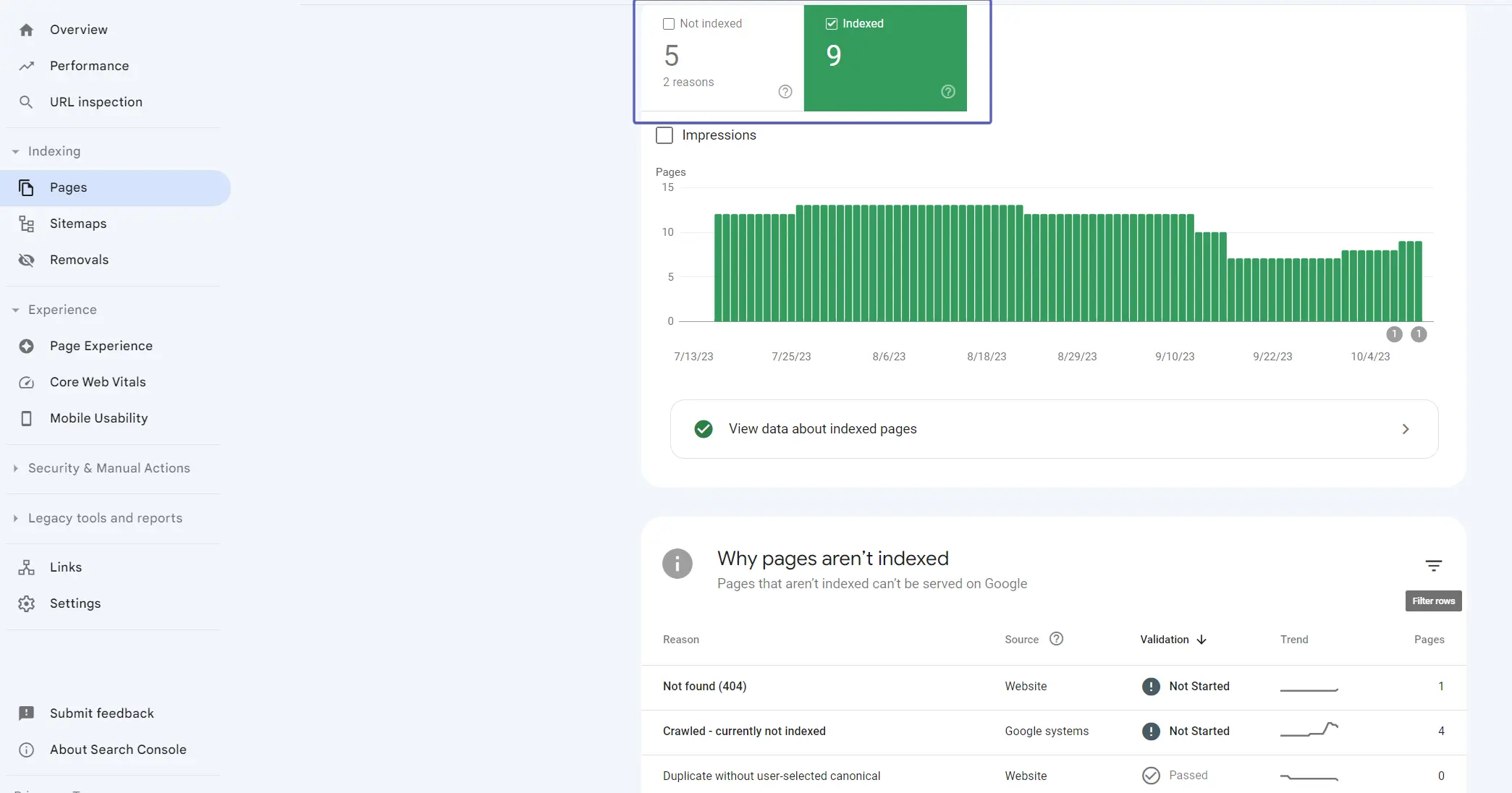Open the Core Web Vitals gauge icon
Image resolution: width=1512 pixels, height=793 pixels.
(26, 382)
